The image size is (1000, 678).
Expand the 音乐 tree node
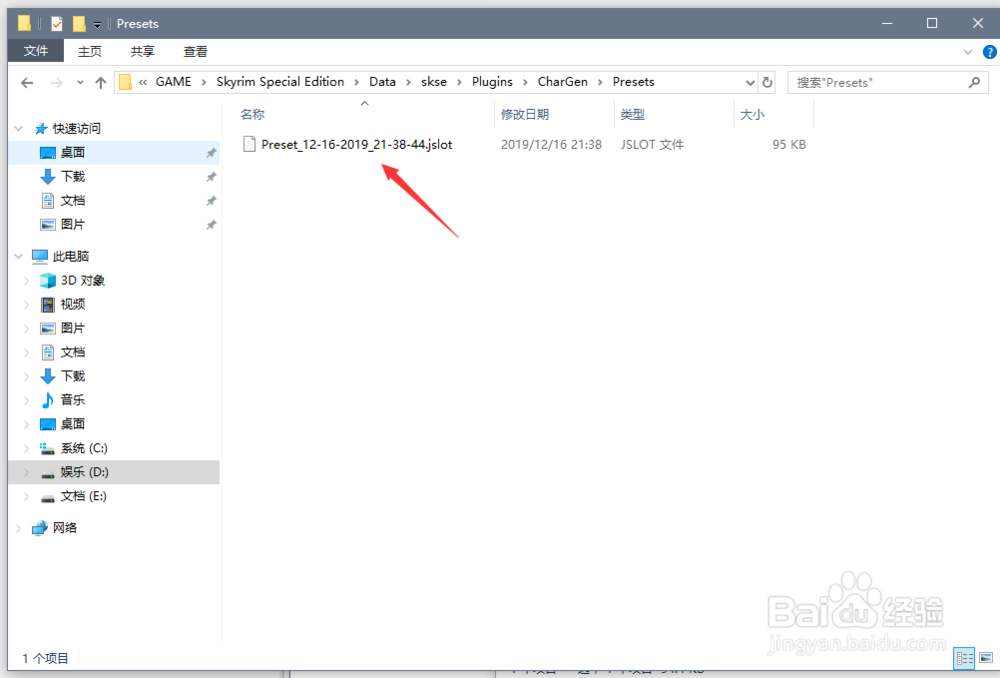(27, 400)
